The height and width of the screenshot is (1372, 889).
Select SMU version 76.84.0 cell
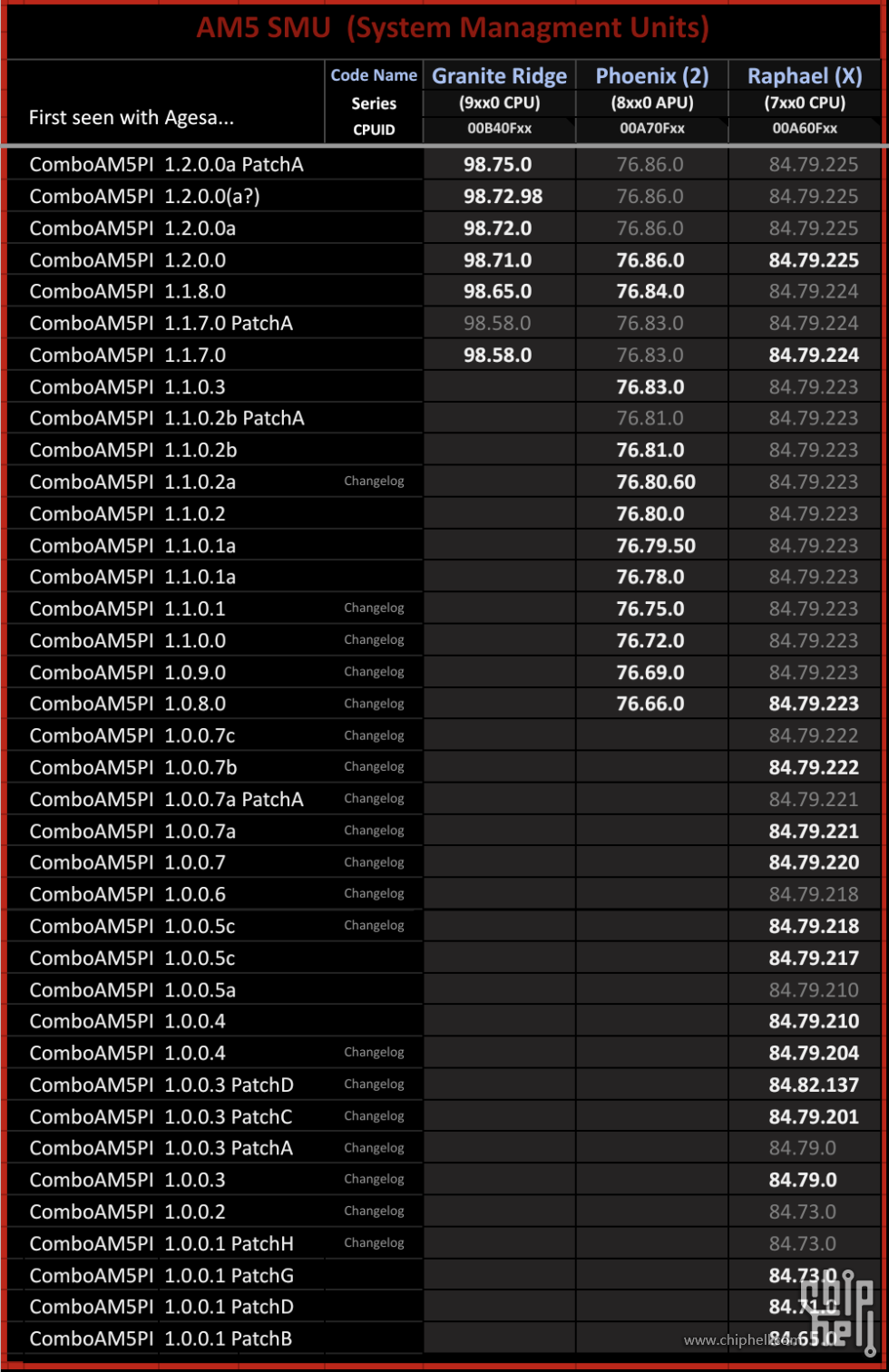coord(650,292)
